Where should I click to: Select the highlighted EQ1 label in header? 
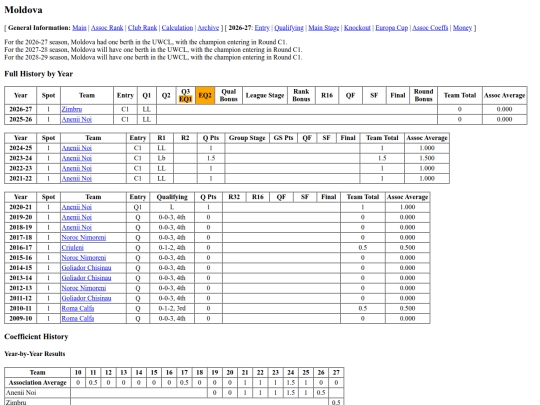tap(185, 99)
